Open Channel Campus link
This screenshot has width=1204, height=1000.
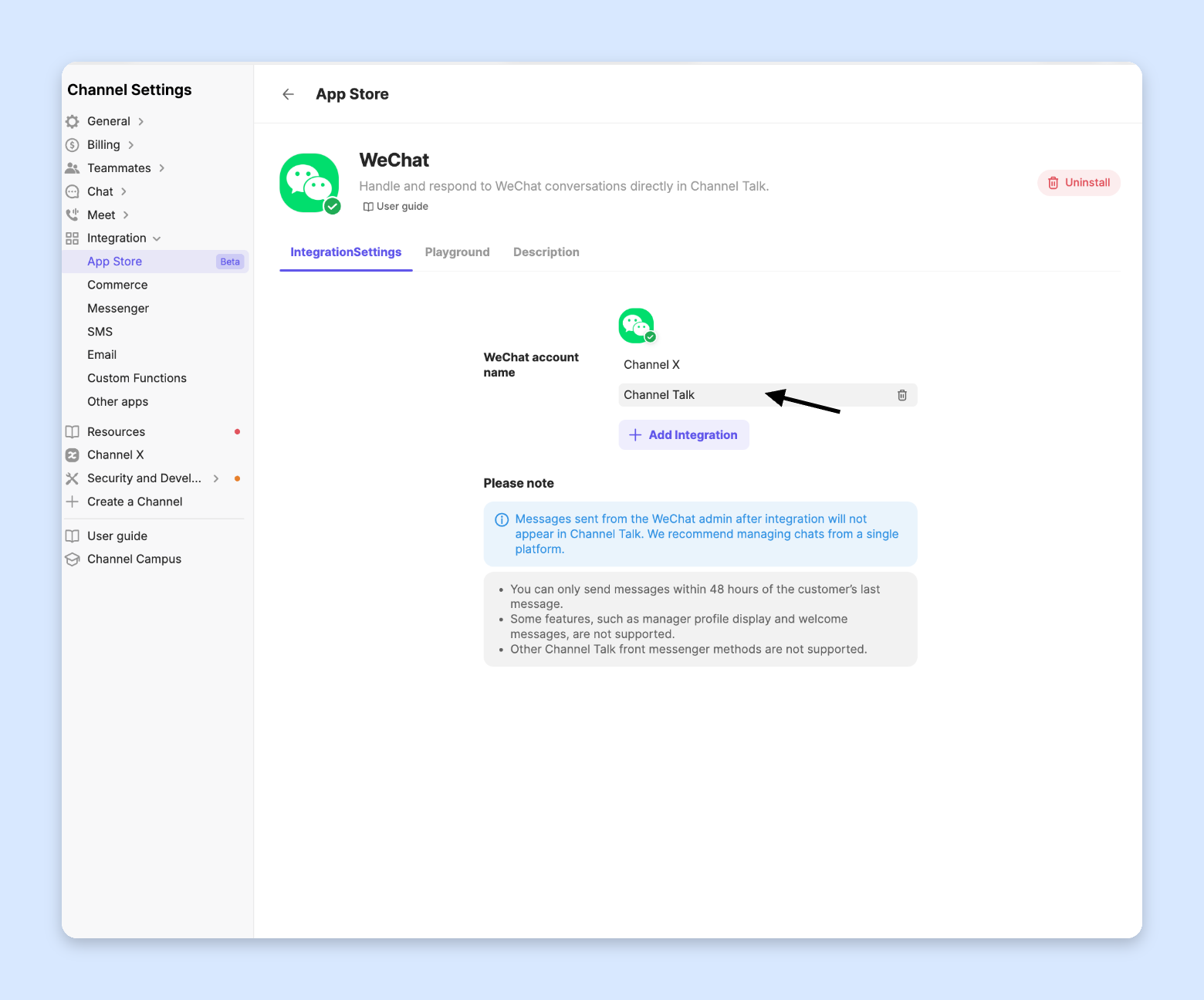tap(134, 559)
